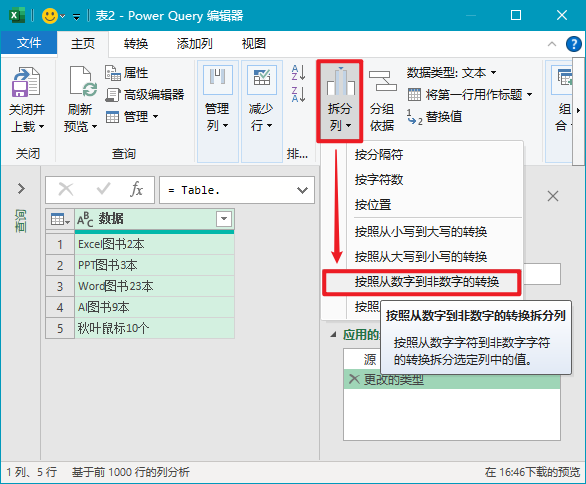Select 按照从小写到大写的转换

coord(421,232)
